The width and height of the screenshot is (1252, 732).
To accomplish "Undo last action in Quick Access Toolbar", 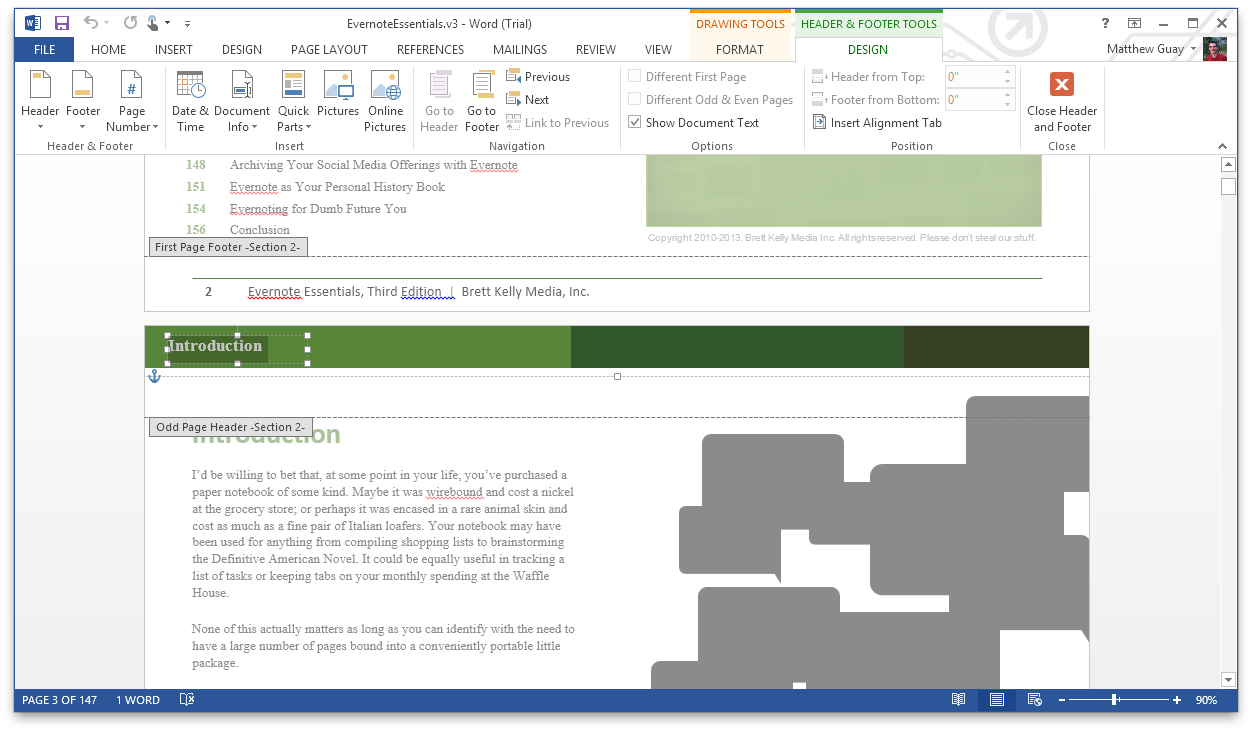I will [x=91, y=23].
